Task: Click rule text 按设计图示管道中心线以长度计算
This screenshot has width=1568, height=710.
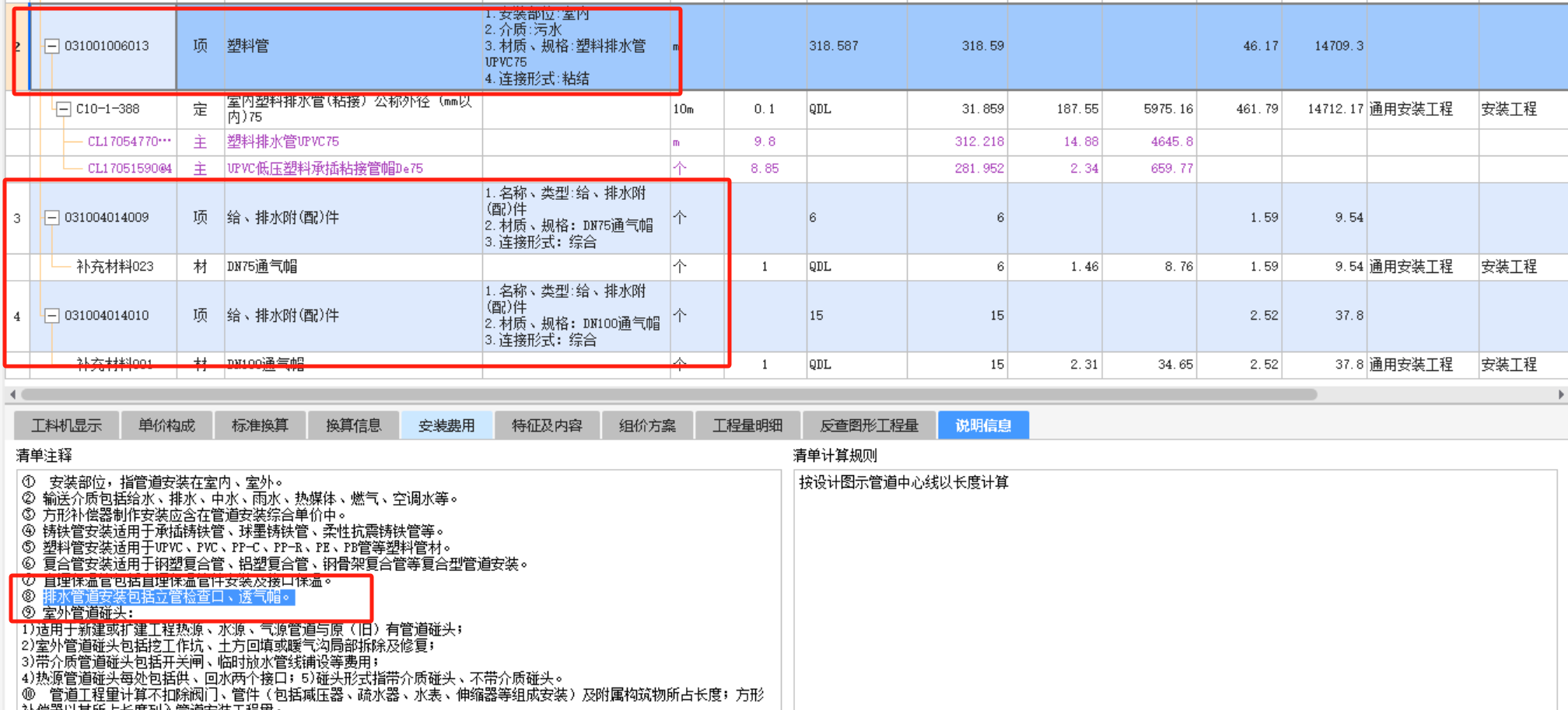Action: click(x=904, y=483)
